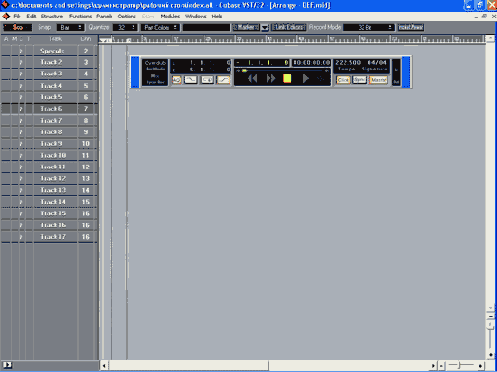Start playback with the play button
The height and width of the screenshot is (372, 497).
pyautogui.click(x=305, y=78)
